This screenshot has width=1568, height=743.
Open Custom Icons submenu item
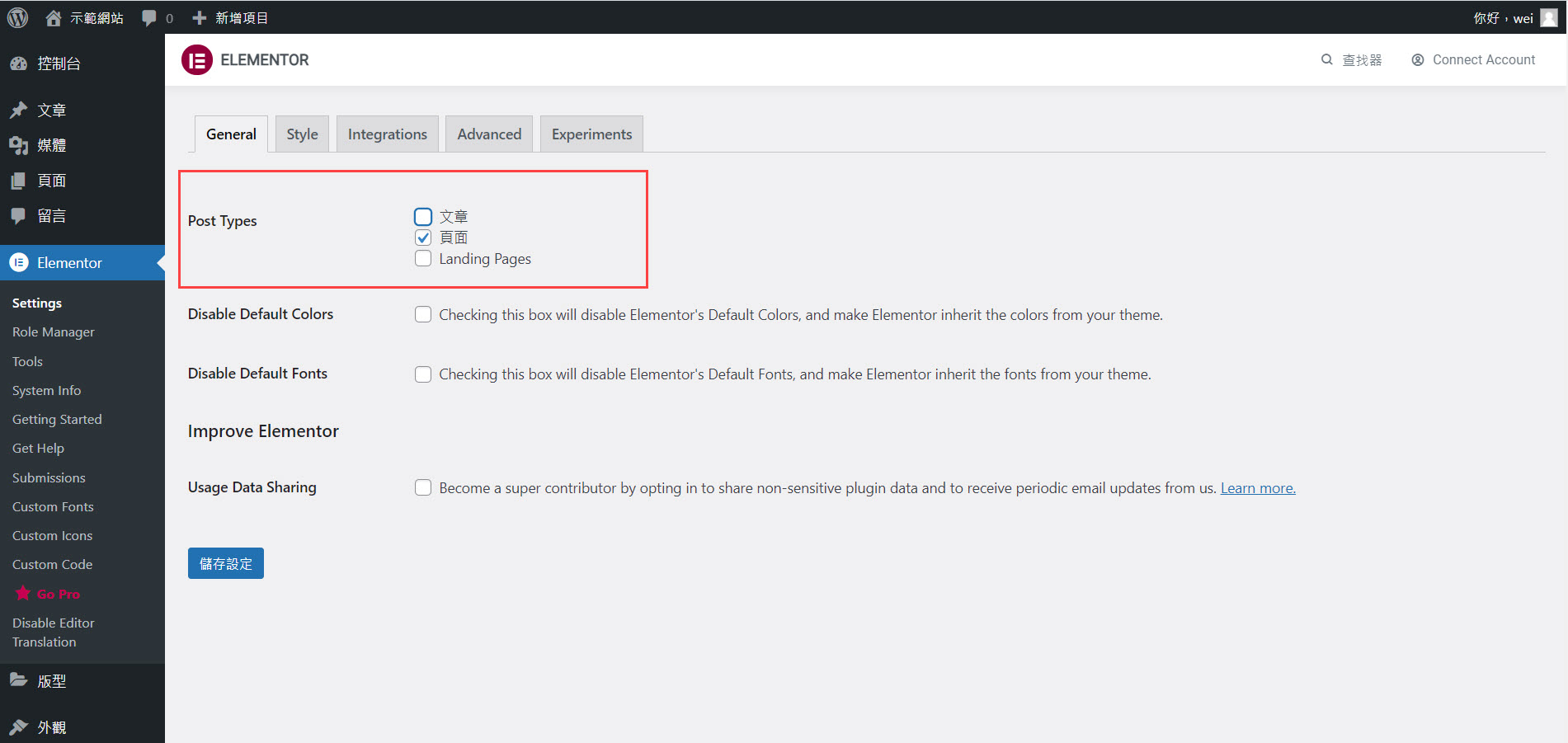point(52,535)
